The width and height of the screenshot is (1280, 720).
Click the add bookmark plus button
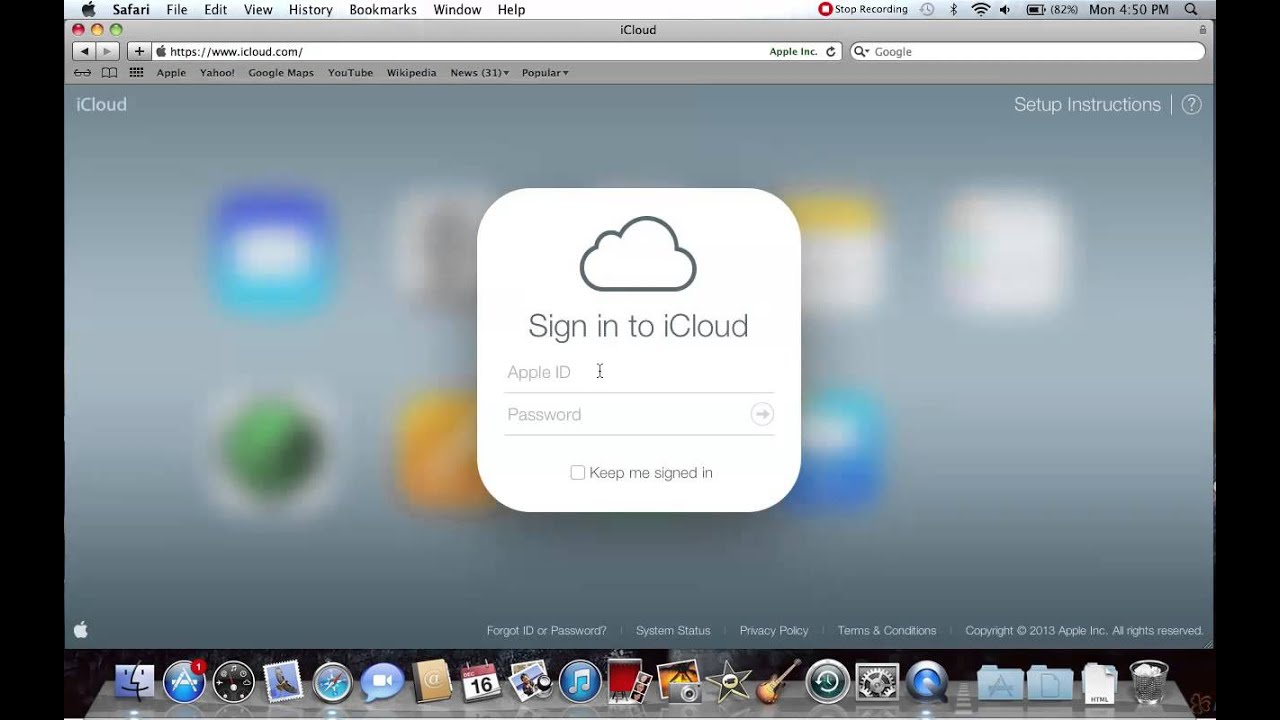tap(138, 51)
